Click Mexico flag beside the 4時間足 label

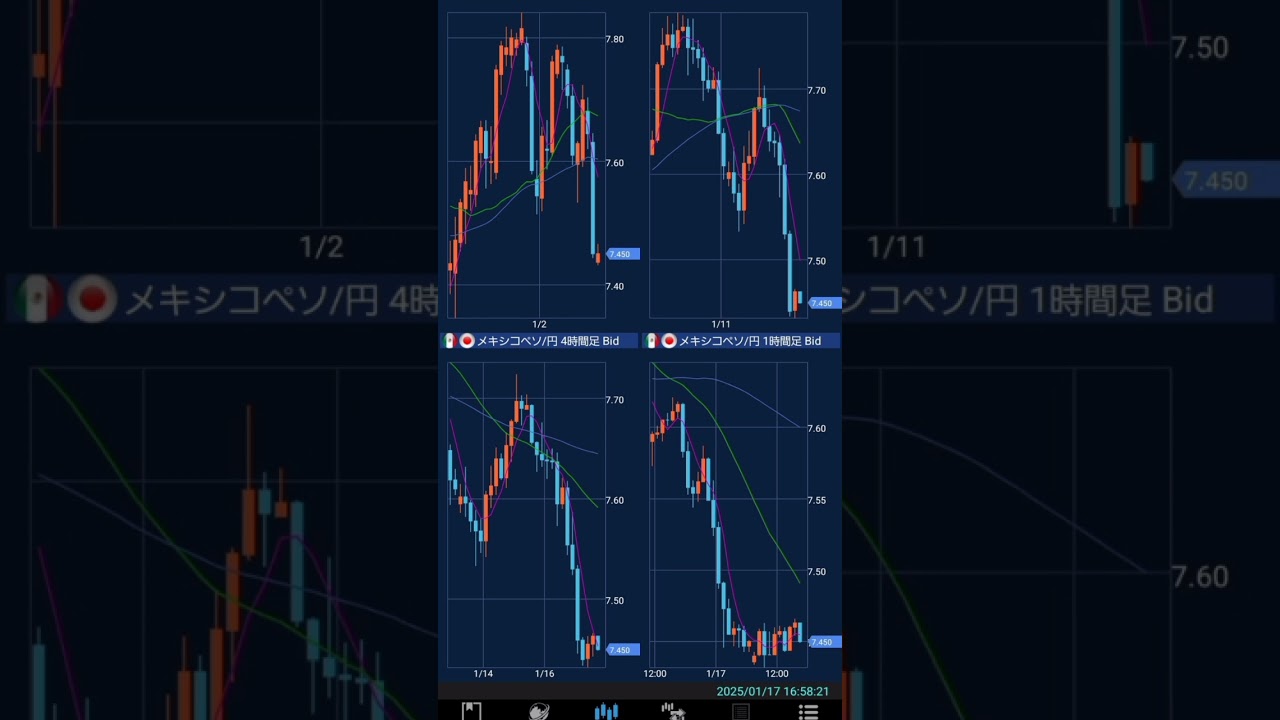tap(450, 341)
